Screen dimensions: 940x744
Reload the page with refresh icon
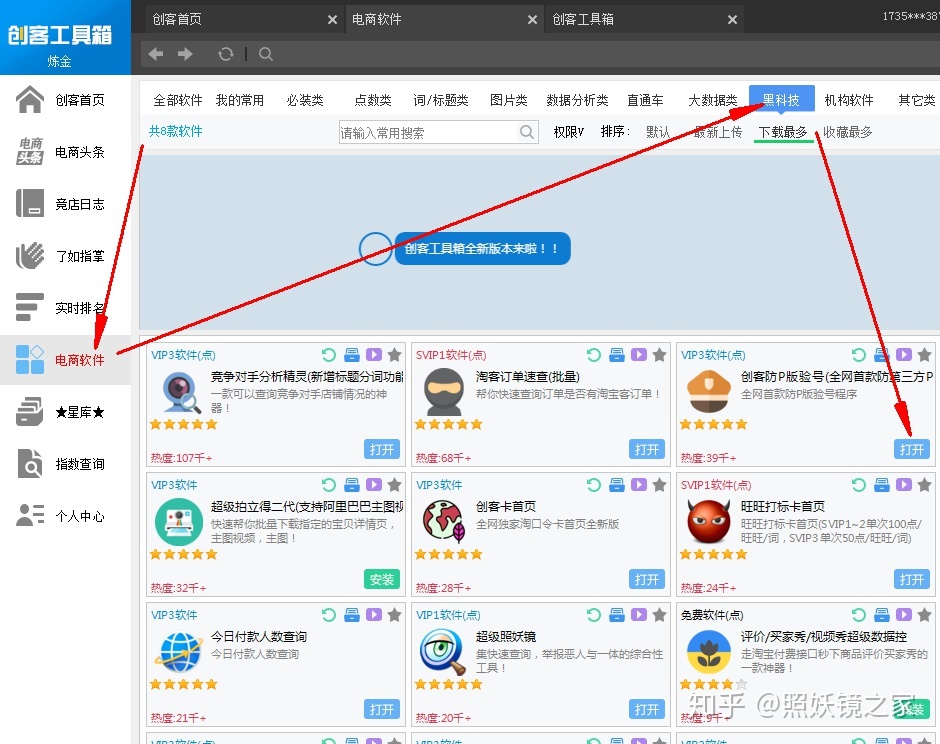pos(226,55)
